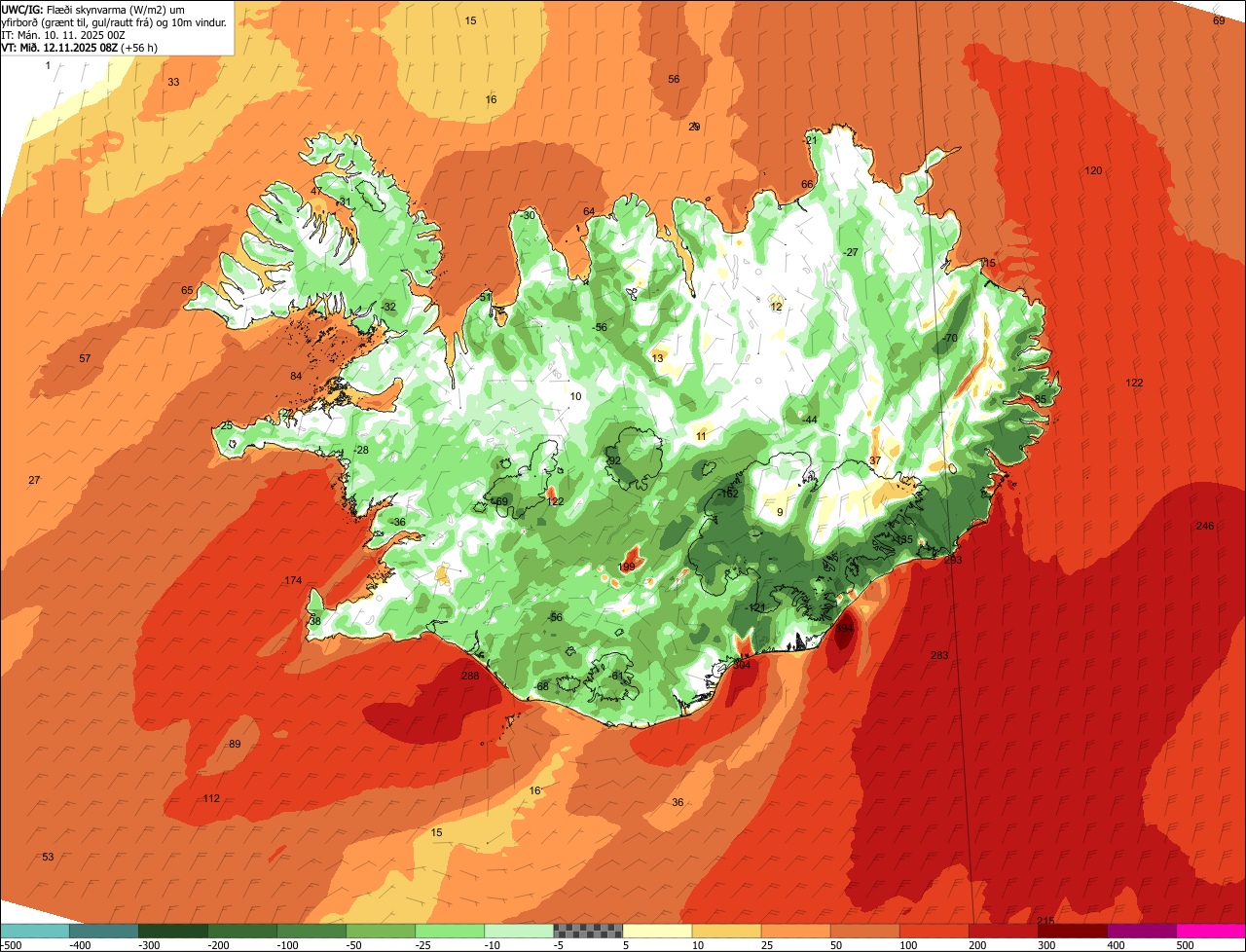Image resolution: width=1246 pixels, height=952 pixels.
Task: Click the '246' flux value over the sea
Action: tap(1205, 526)
